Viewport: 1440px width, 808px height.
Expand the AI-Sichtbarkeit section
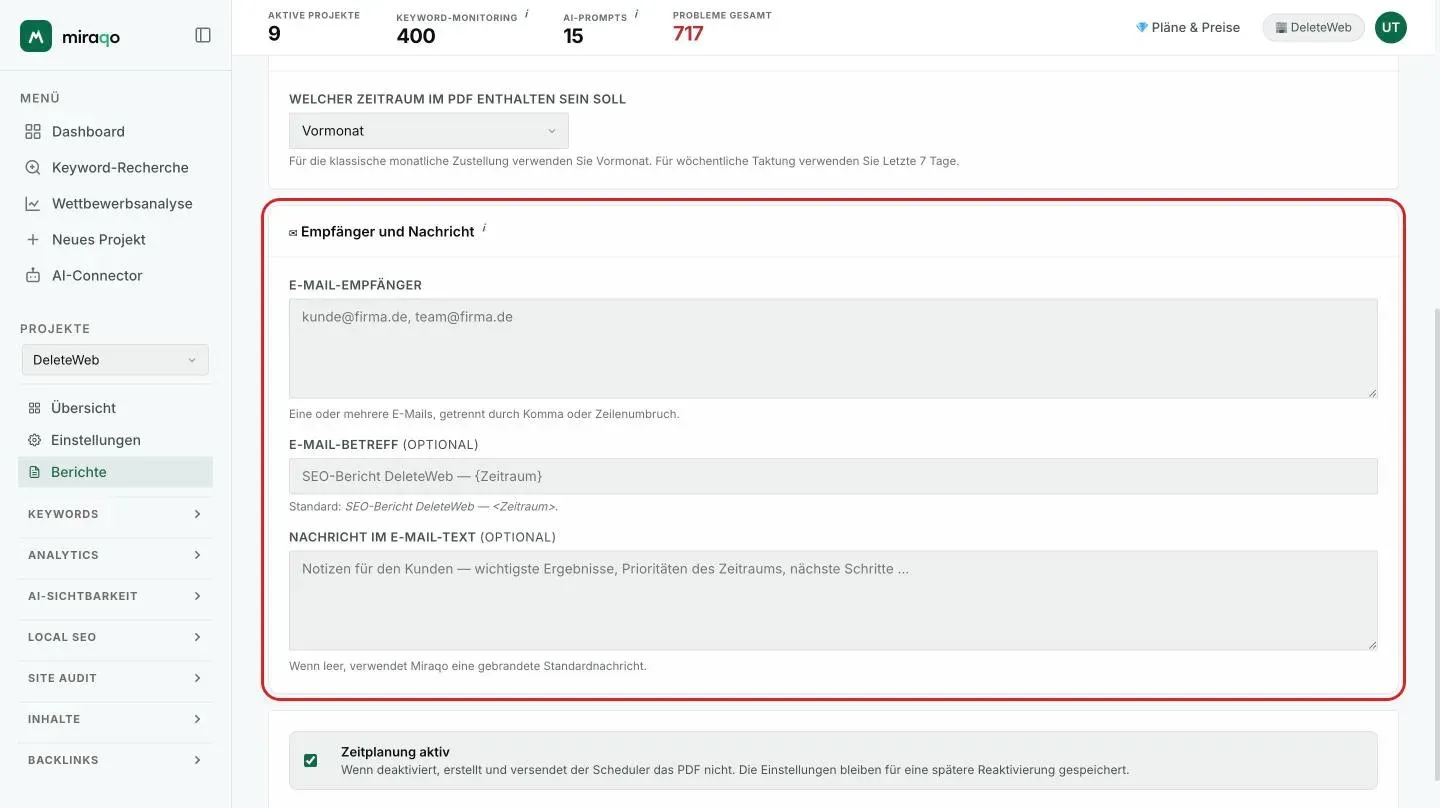(115, 596)
